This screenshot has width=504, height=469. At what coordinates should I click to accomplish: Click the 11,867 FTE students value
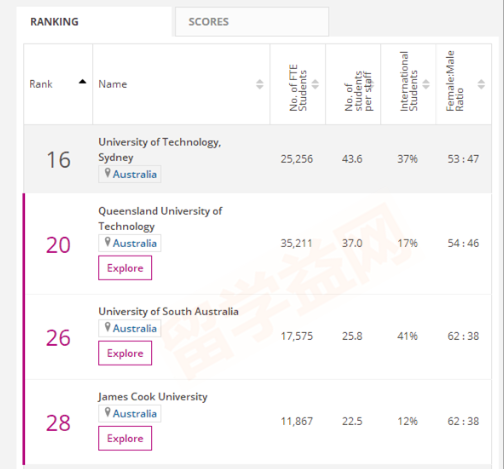point(297,421)
